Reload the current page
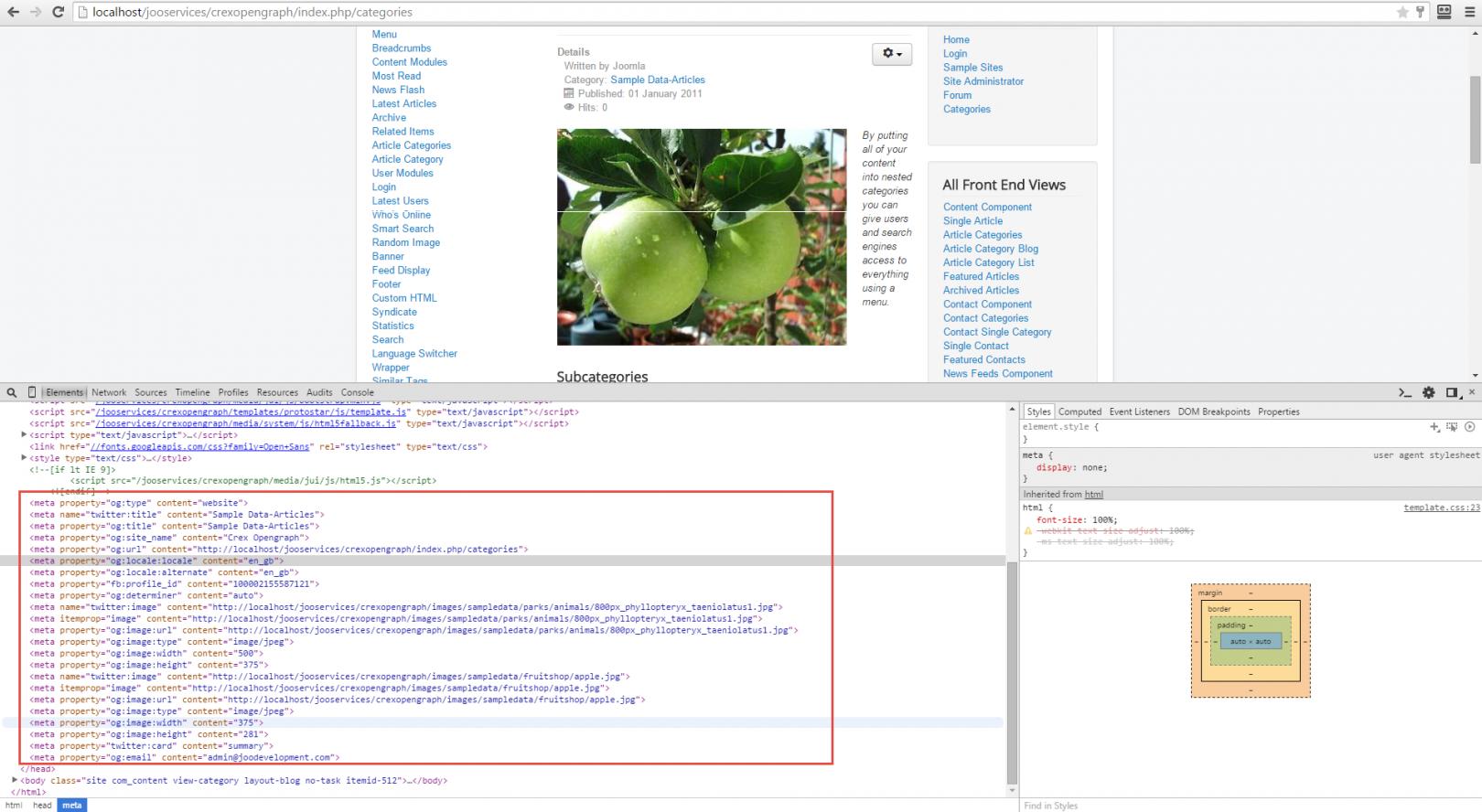This screenshot has width=1482, height=812. coord(58,12)
